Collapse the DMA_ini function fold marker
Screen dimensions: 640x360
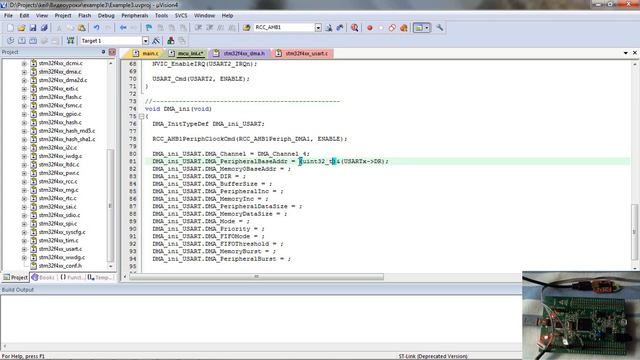[141, 116]
